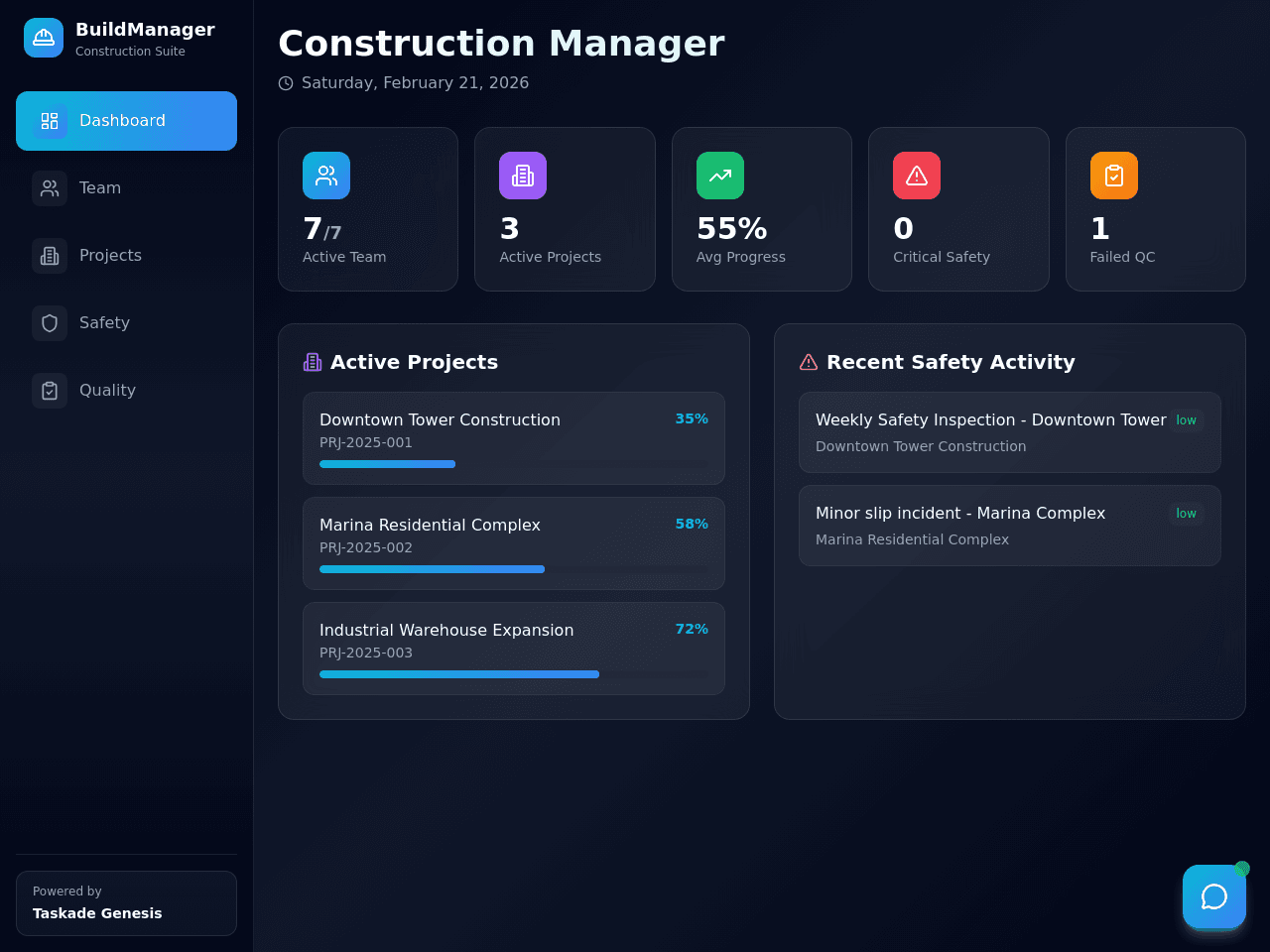Click the orange Failed QC clipboard icon
Image resolution: width=1270 pixels, height=952 pixels.
tap(1114, 176)
